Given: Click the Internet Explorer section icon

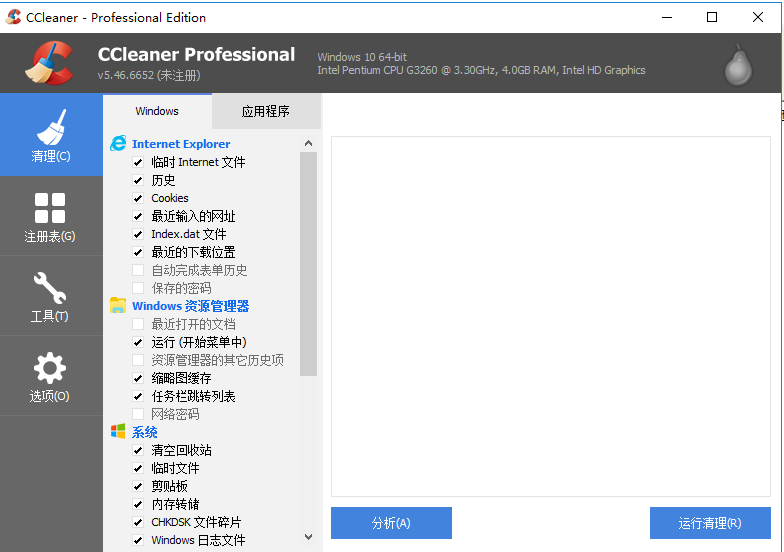Looking at the screenshot, I should (118, 144).
